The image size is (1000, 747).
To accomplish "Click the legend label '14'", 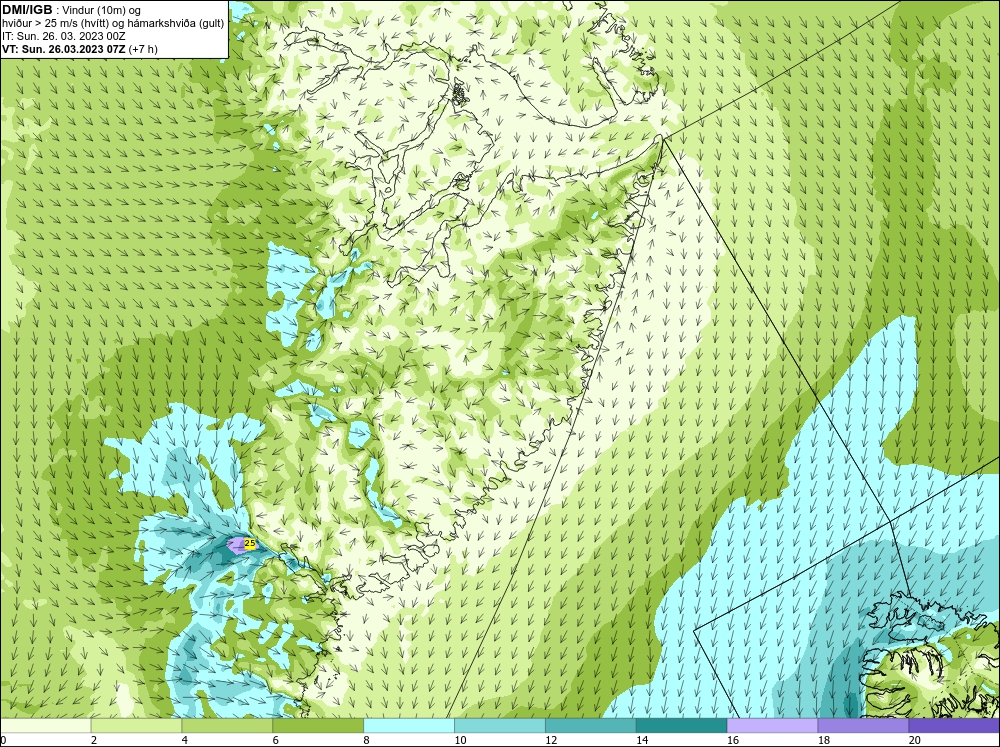I will (x=642, y=740).
